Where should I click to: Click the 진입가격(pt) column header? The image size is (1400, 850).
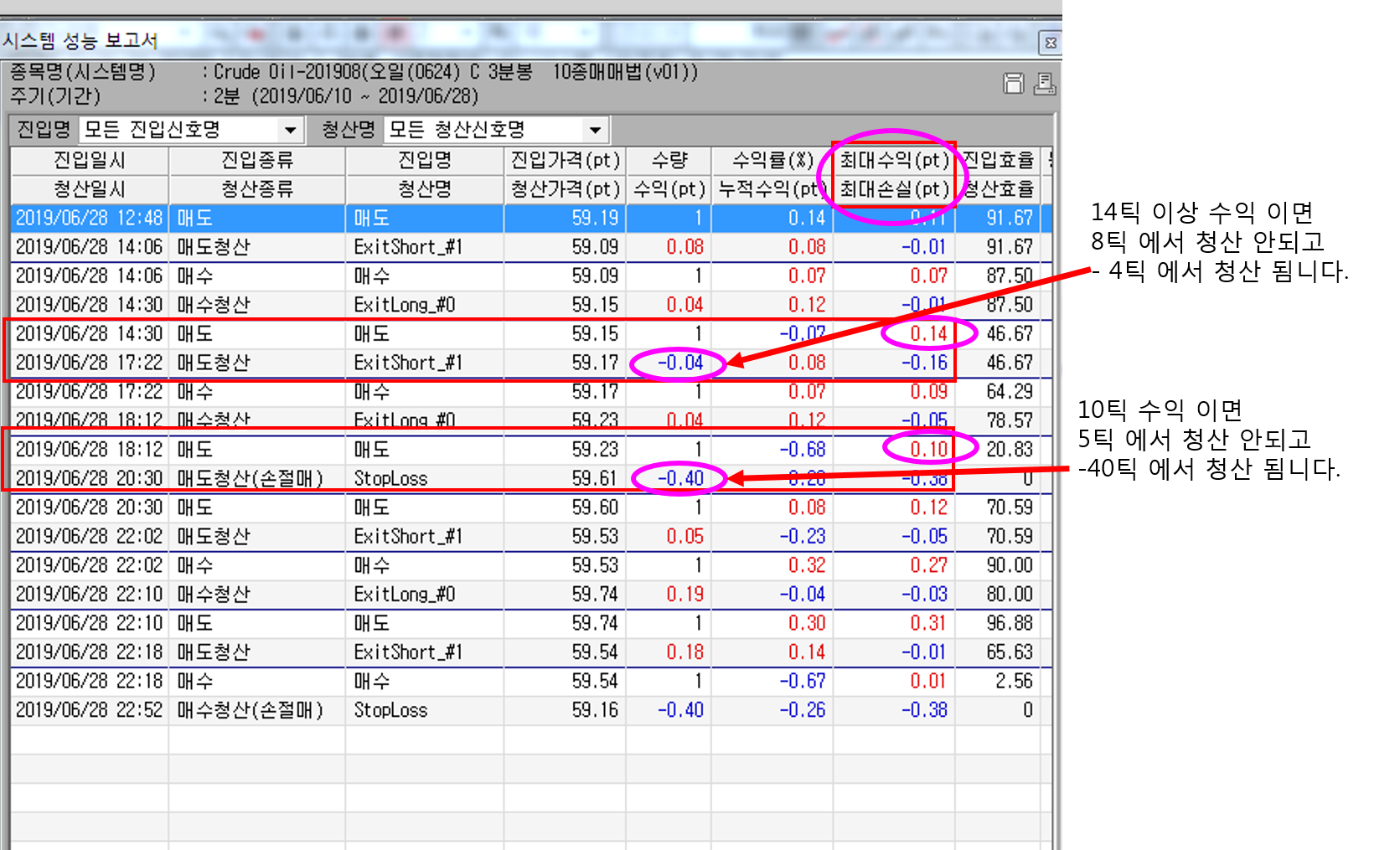565,160
